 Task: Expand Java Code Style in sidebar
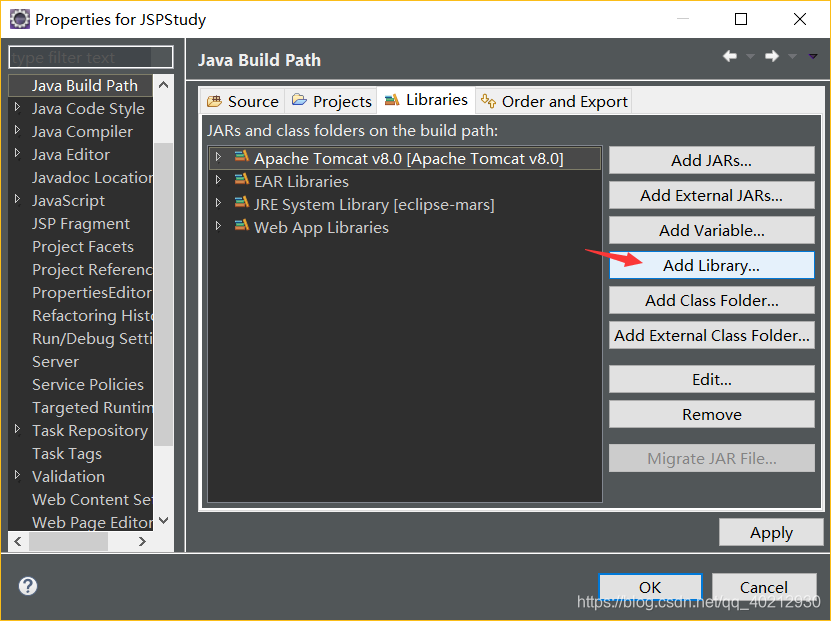coord(17,108)
